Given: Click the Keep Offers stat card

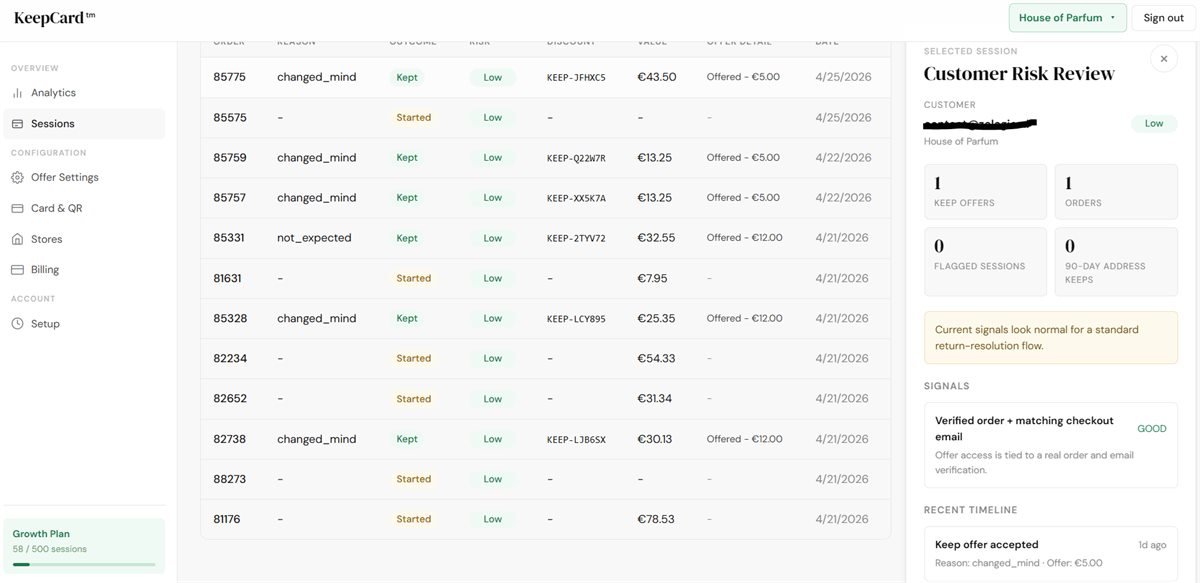Looking at the screenshot, I should click(986, 192).
